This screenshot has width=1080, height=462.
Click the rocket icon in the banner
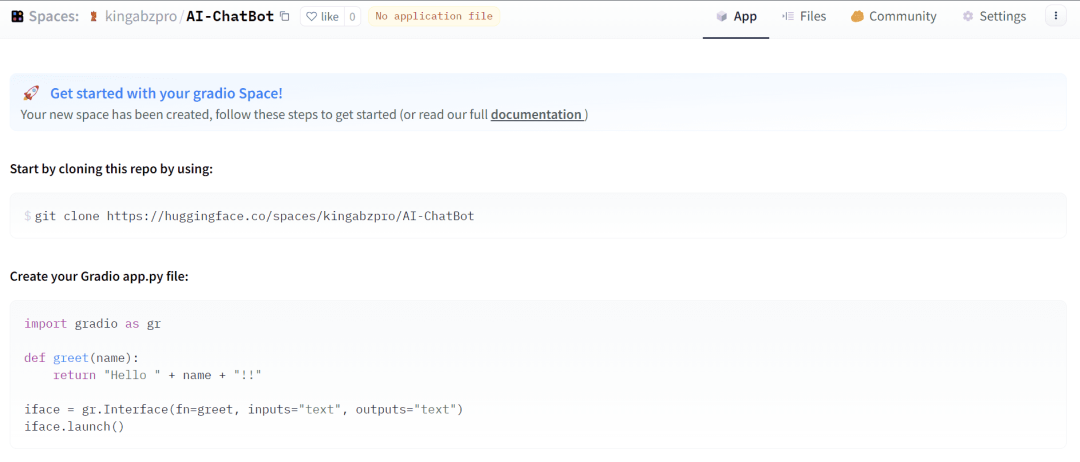pos(31,94)
